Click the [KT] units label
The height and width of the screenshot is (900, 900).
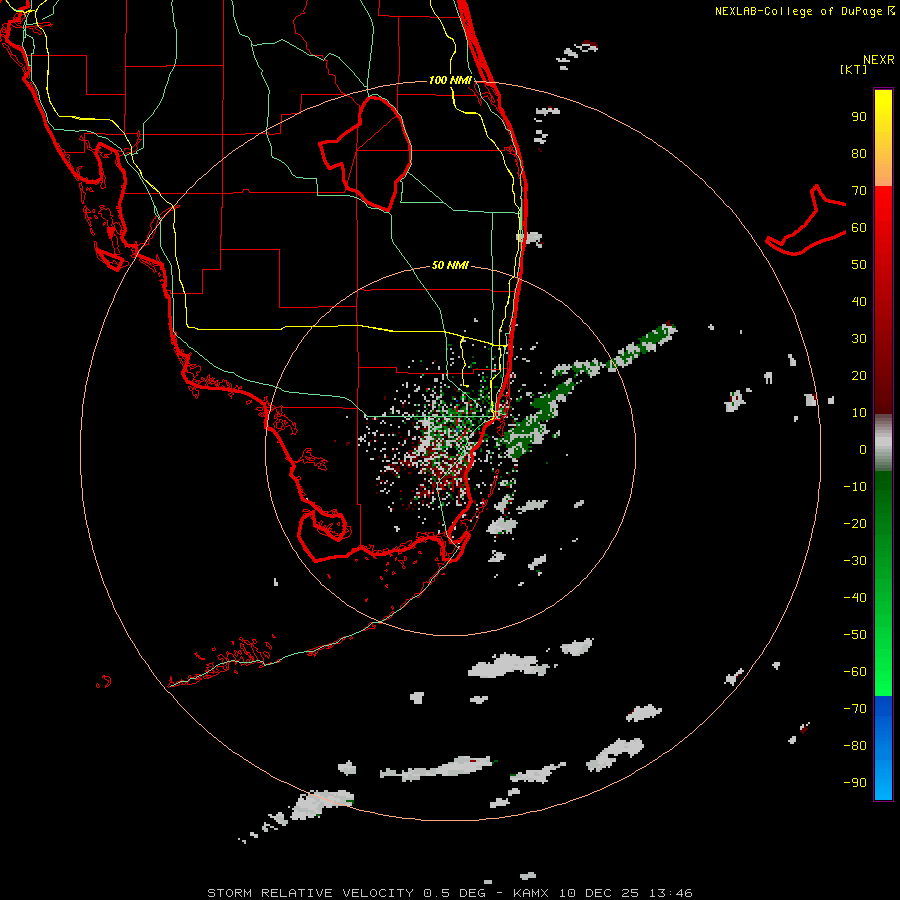(853, 69)
